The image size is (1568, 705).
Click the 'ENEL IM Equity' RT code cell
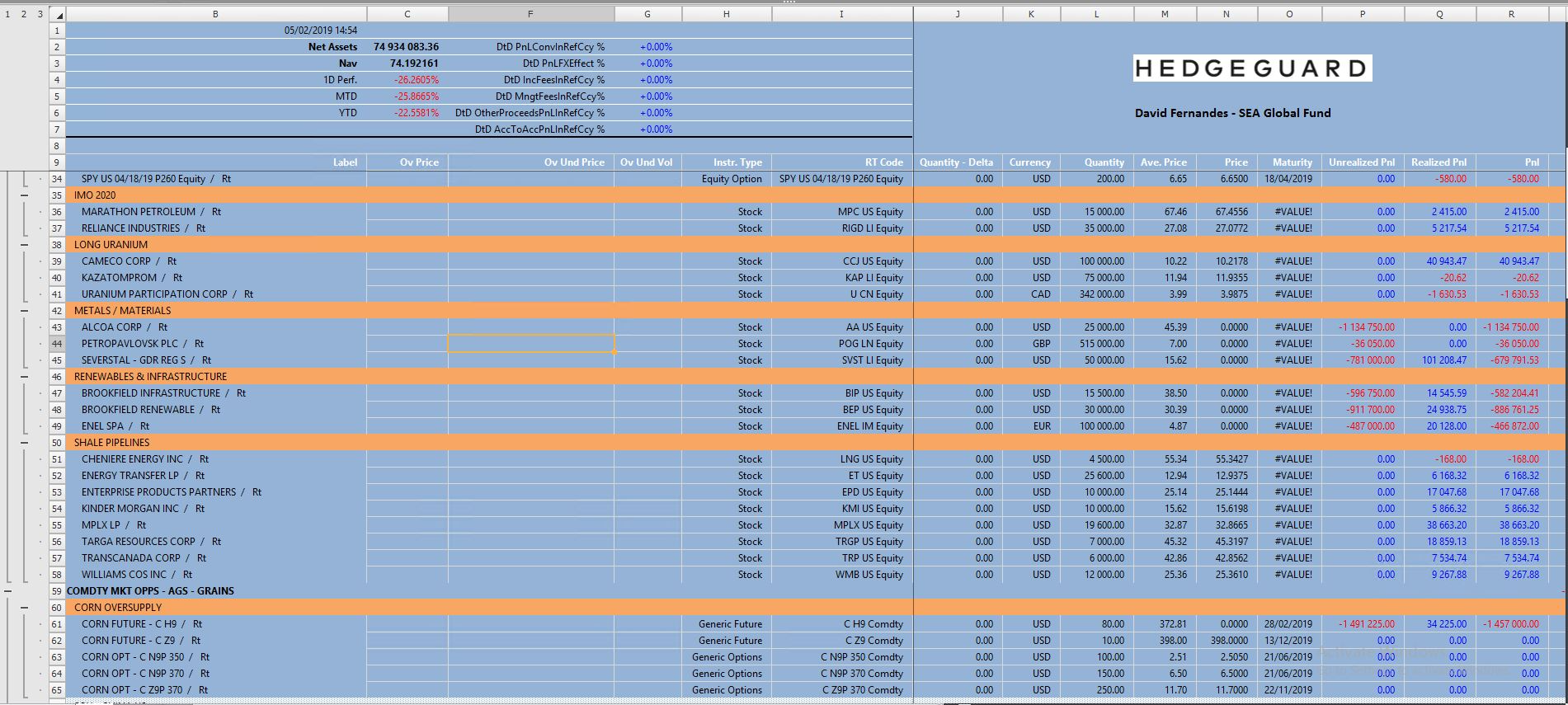click(842, 426)
